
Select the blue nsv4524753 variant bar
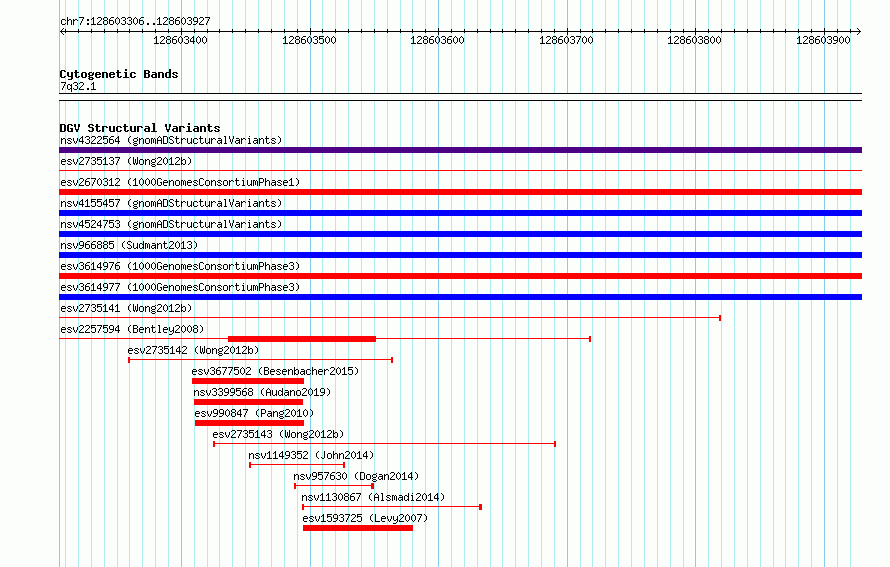point(460,234)
